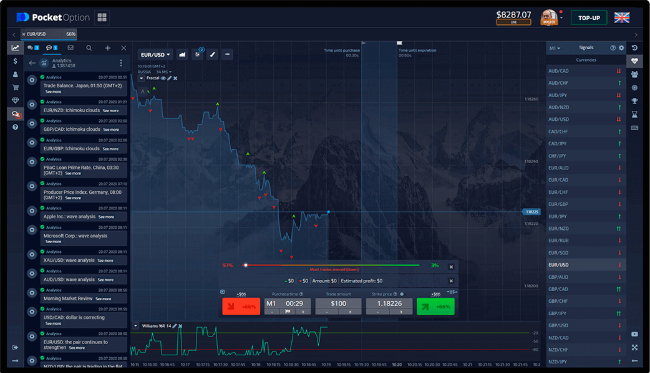Click the TOP-UP button
Image resolution: width=650 pixels, height=373 pixels.
[x=589, y=18]
